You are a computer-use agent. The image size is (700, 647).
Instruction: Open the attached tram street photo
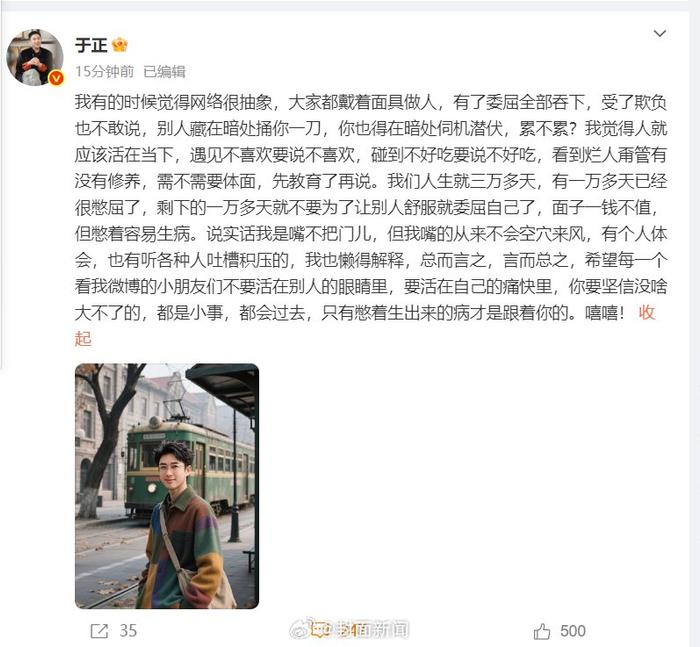pos(167,486)
